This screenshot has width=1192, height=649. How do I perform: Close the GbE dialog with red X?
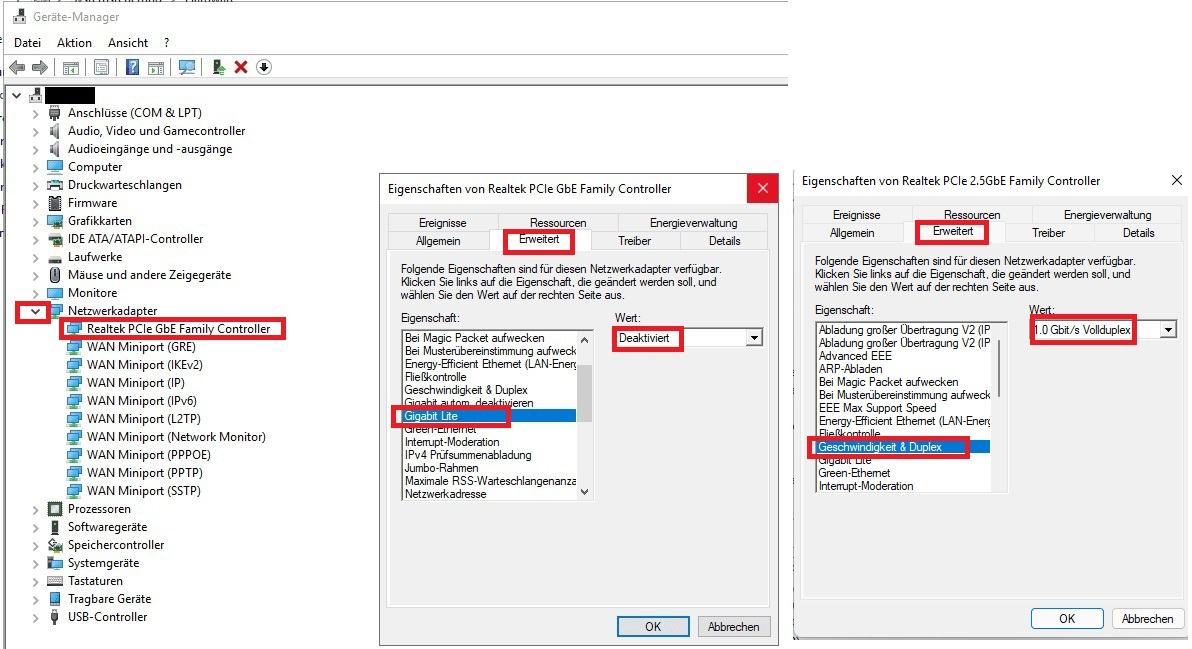click(x=762, y=188)
